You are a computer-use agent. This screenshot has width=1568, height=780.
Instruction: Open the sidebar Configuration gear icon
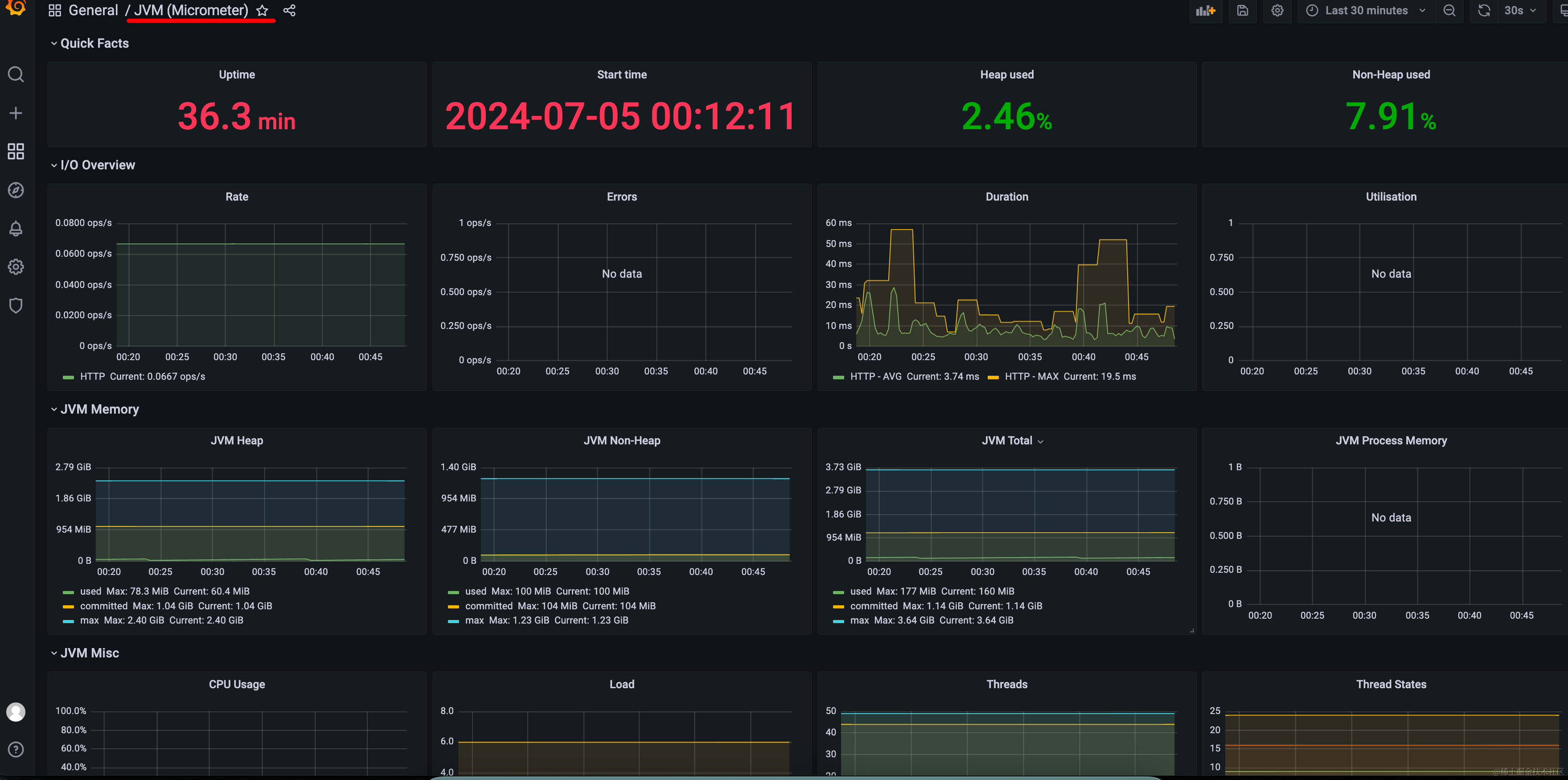pos(16,267)
